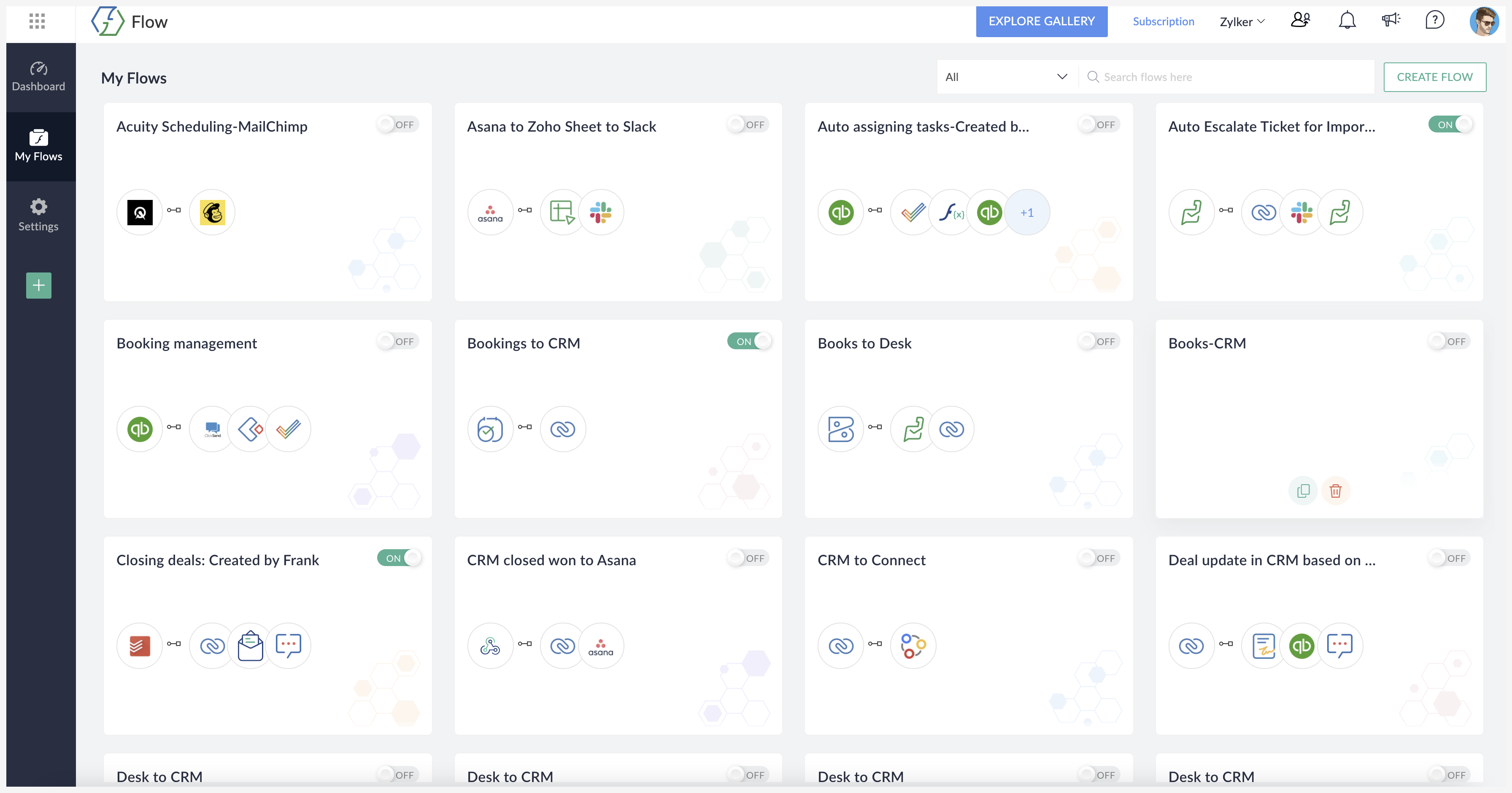
Task: Open Subscription menu item
Action: pyautogui.click(x=1164, y=20)
